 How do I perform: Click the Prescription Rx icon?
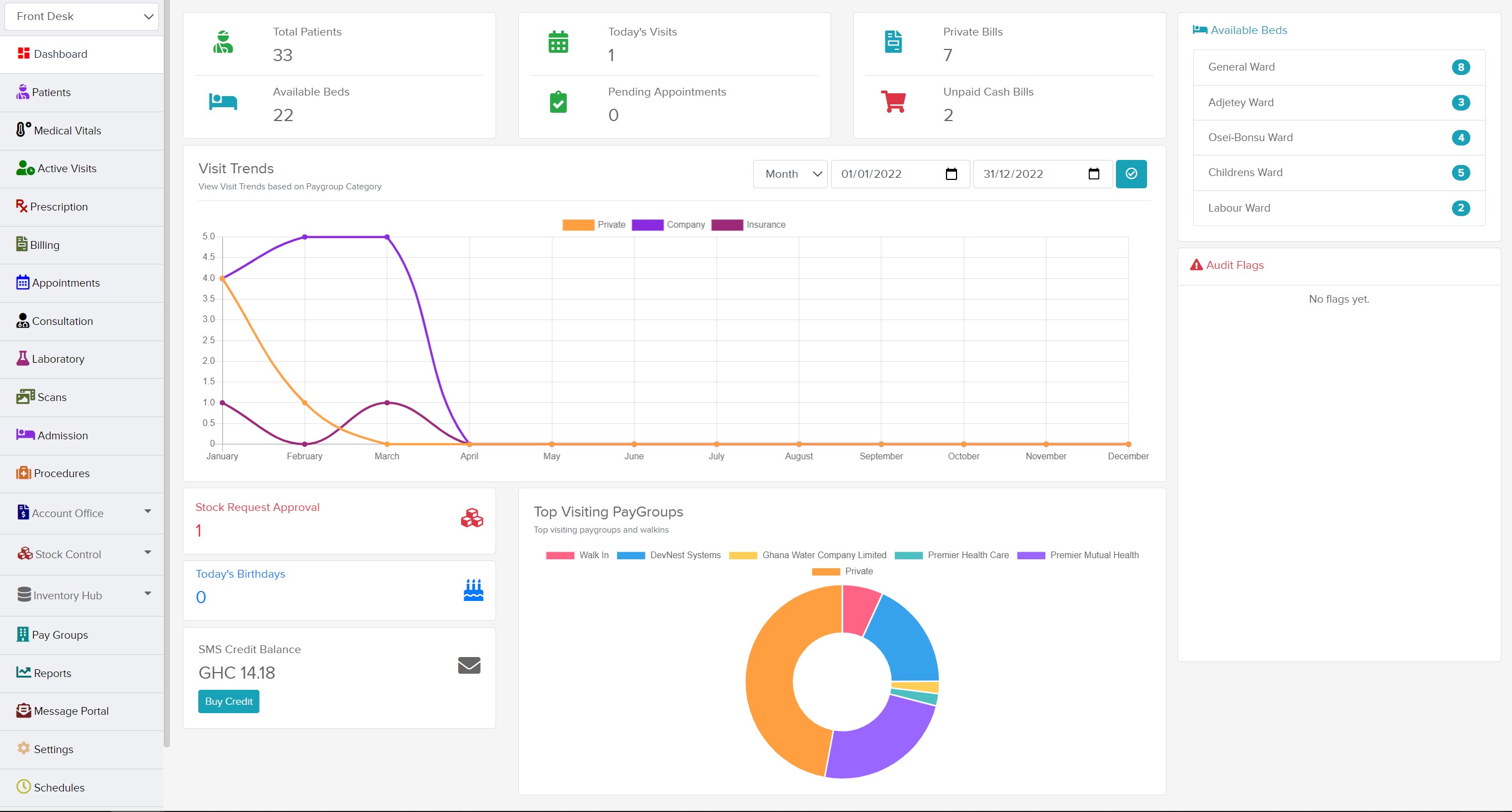pos(22,206)
